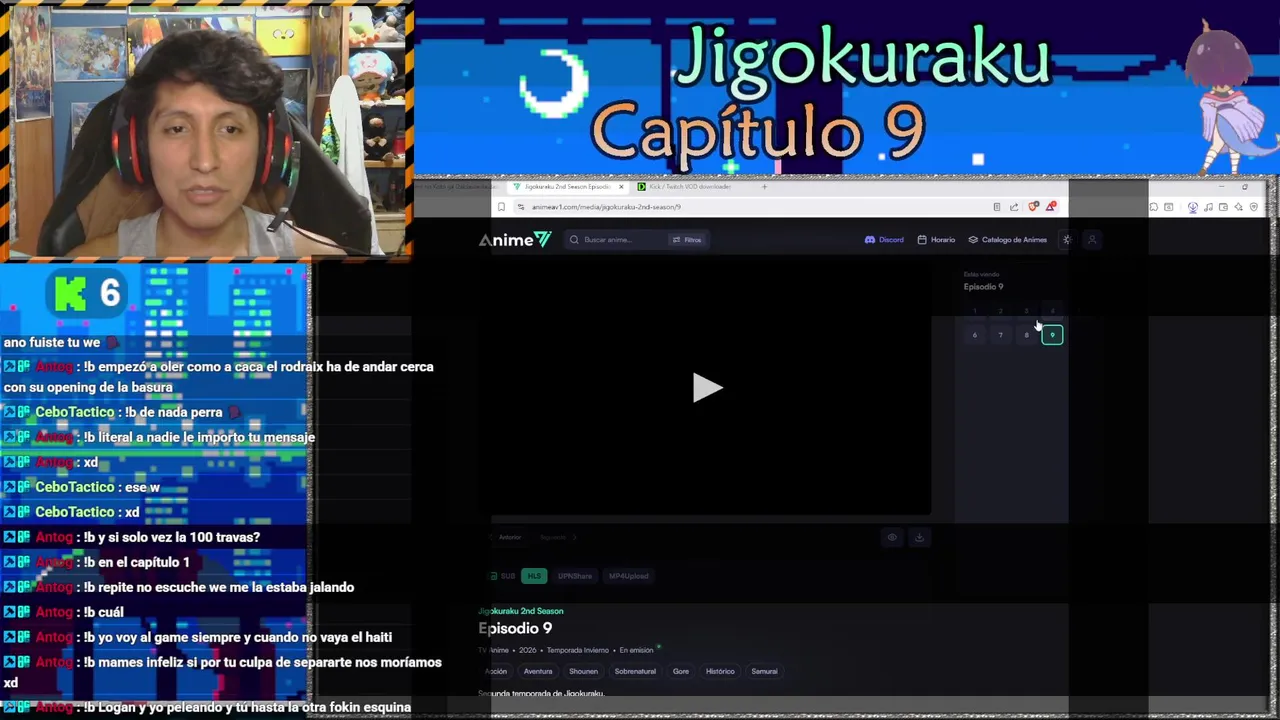Image resolution: width=1280 pixels, height=720 pixels.
Task: Click 'Temporada Invierno' season text
Action: pos(578,651)
